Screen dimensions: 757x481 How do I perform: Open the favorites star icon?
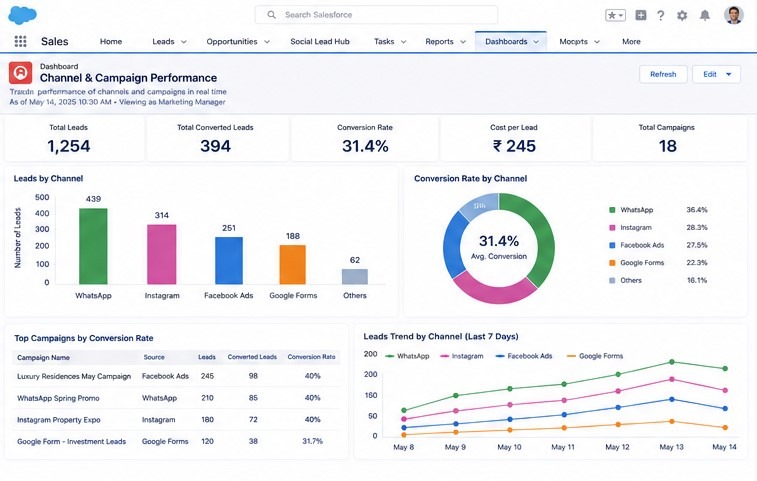point(615,15)
